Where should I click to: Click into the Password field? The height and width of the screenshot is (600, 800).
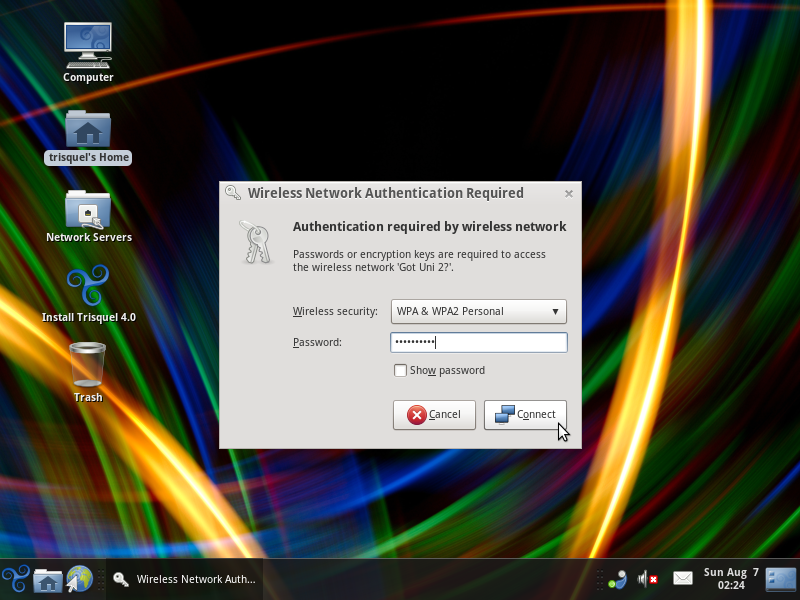click(x=478, y=343)
